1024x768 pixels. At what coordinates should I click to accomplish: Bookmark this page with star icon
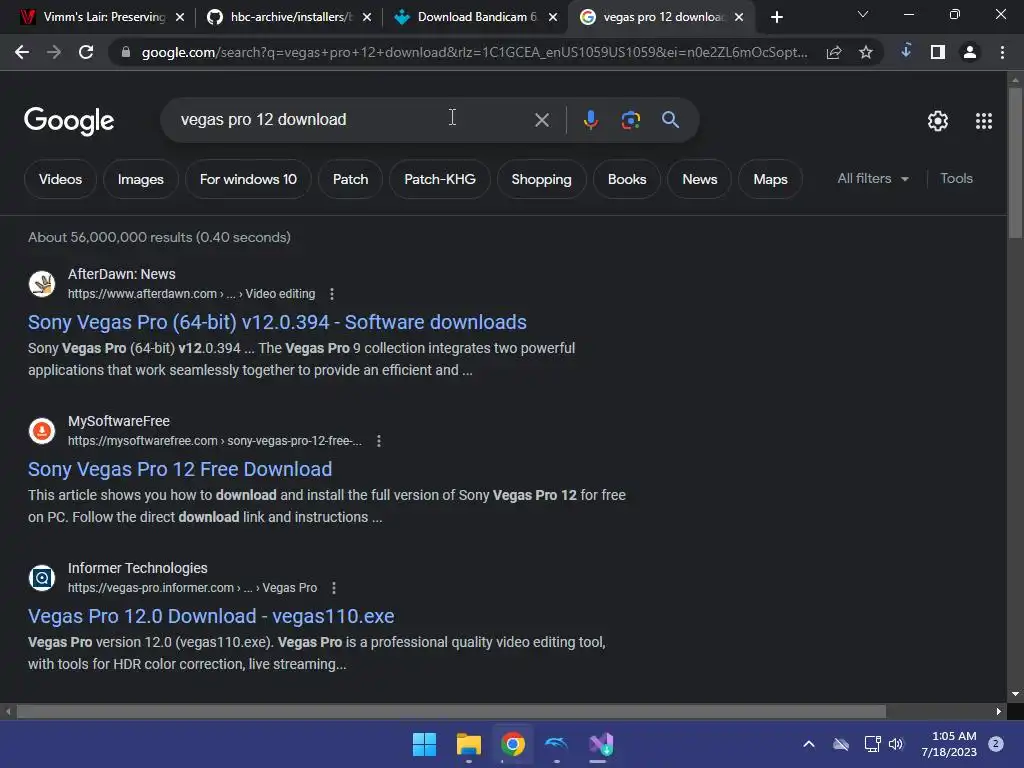tap(865, 52)
